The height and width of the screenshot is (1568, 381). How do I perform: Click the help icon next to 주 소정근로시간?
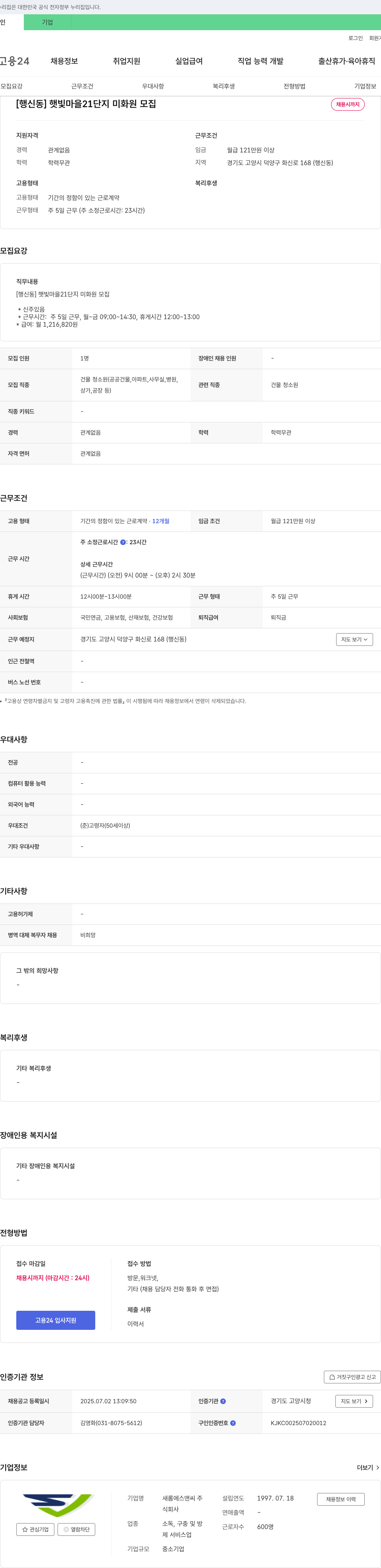(123, 542)
